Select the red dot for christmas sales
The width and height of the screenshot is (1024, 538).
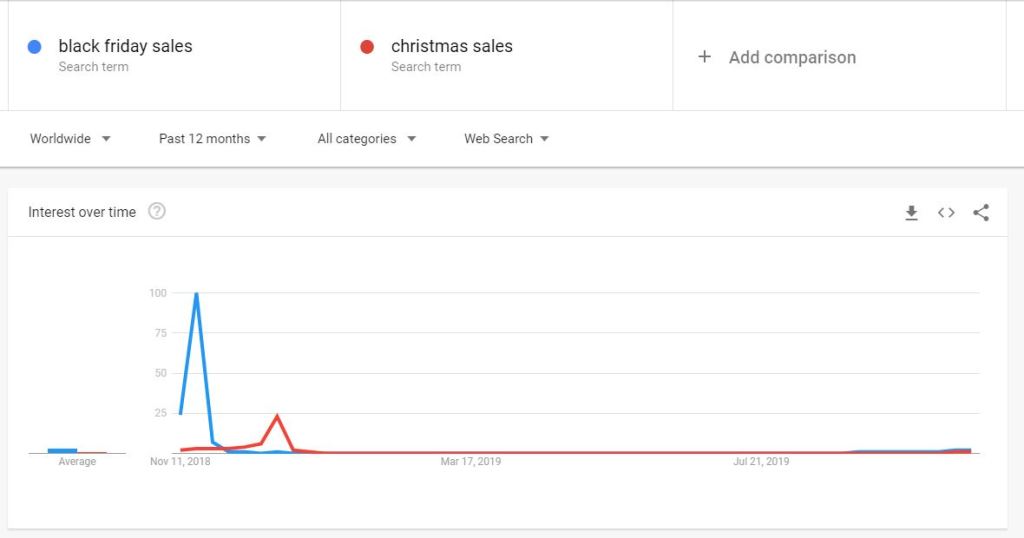click(367, 46)
